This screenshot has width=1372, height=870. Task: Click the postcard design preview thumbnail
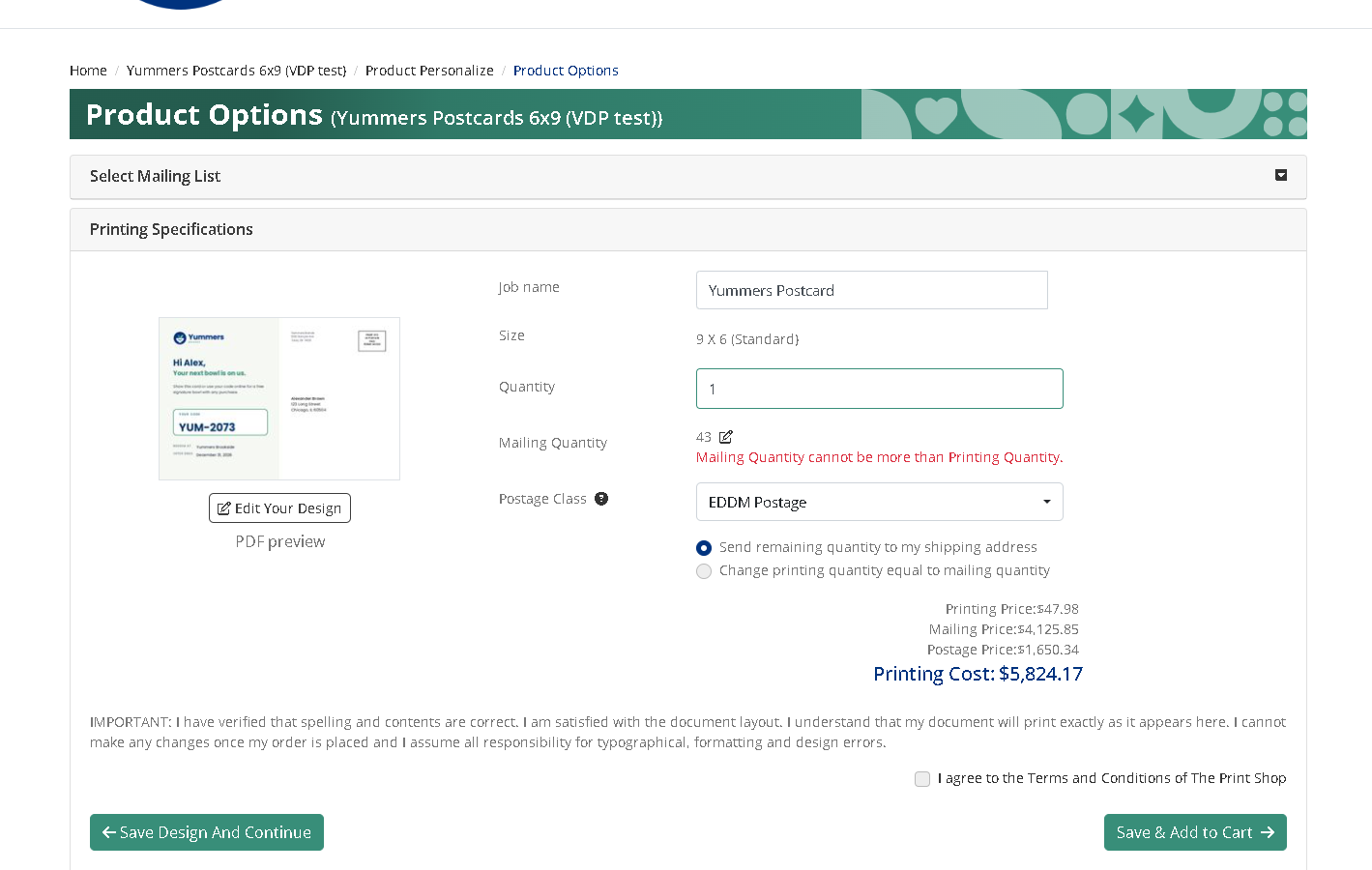pos(279,398)
